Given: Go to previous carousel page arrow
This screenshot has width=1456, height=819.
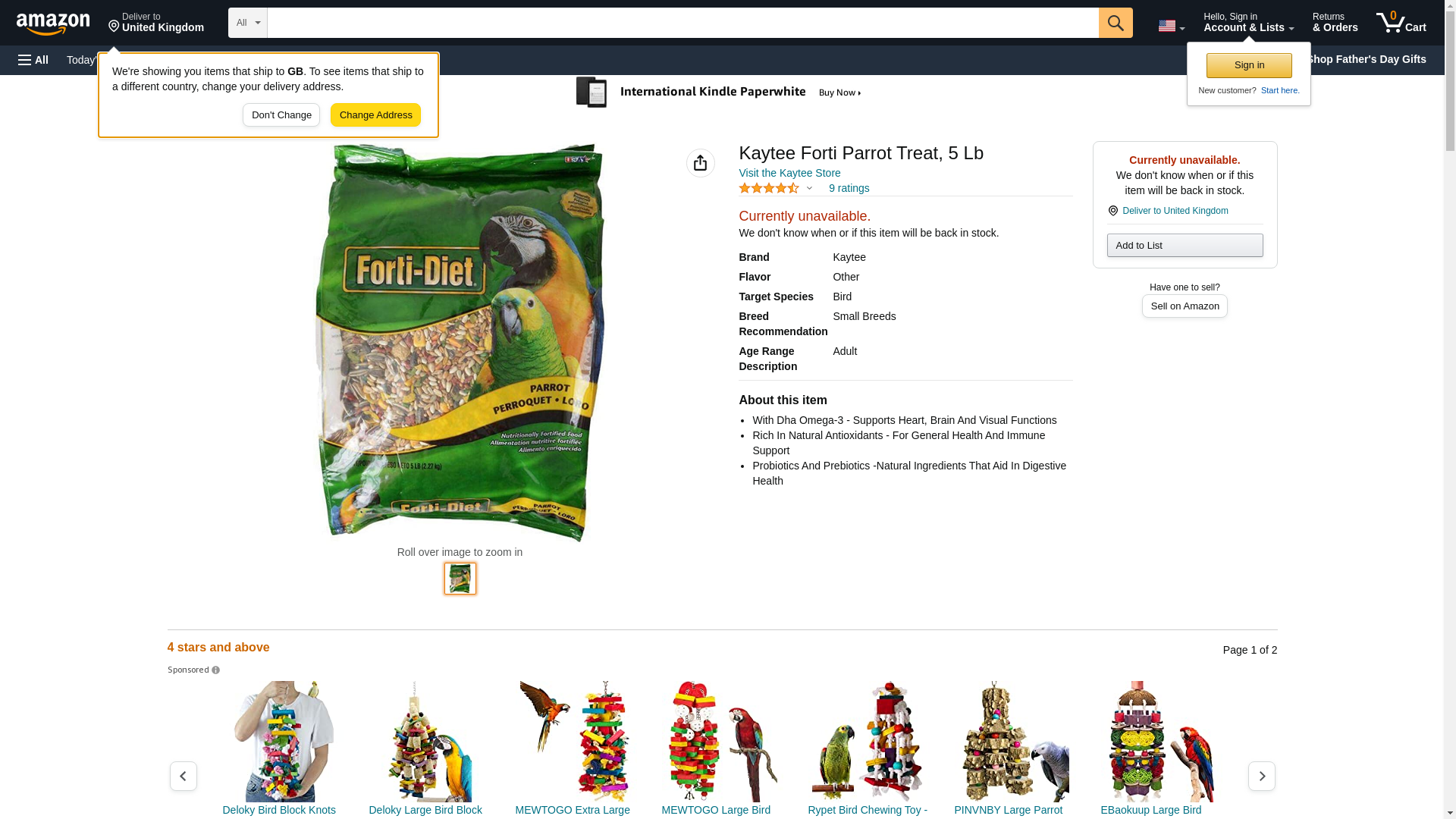Looking at the screenshot, I should pyautogui.click(x=183, y=776).
